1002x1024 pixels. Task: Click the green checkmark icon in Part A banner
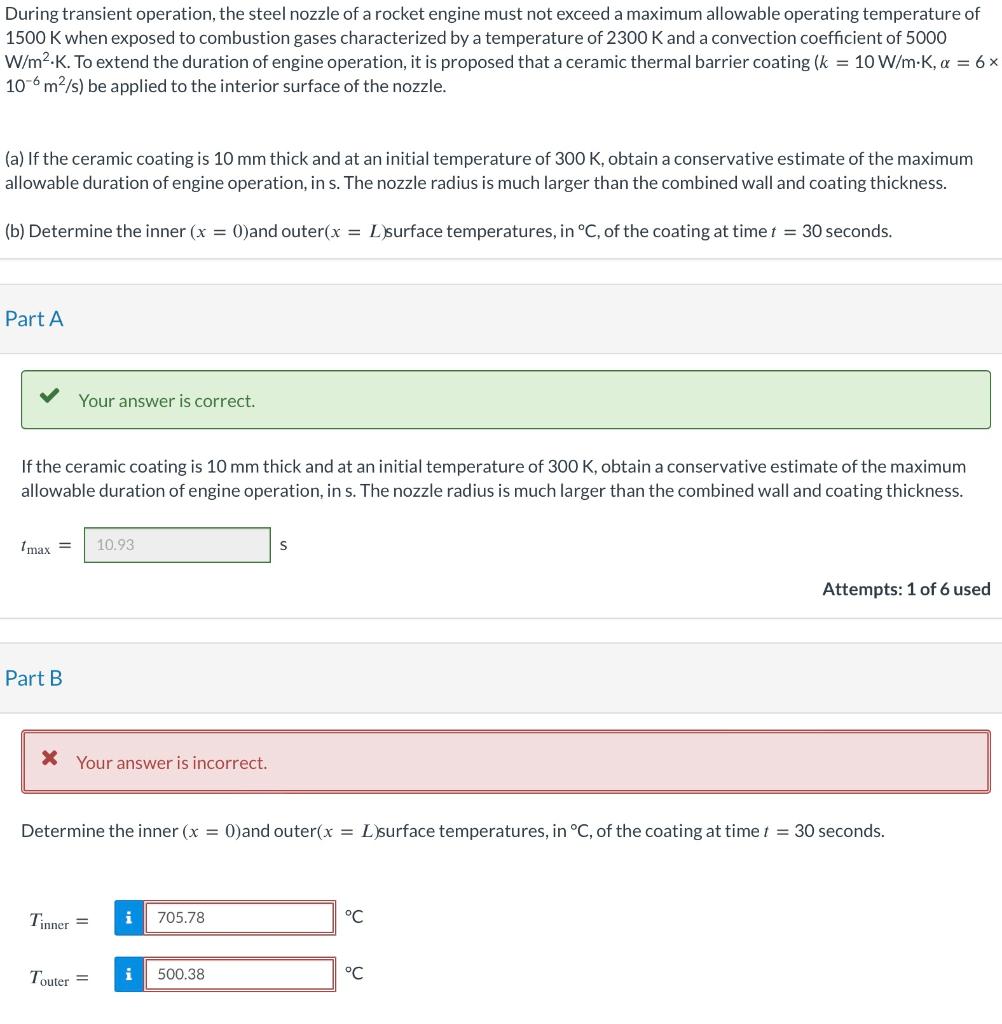50,398
